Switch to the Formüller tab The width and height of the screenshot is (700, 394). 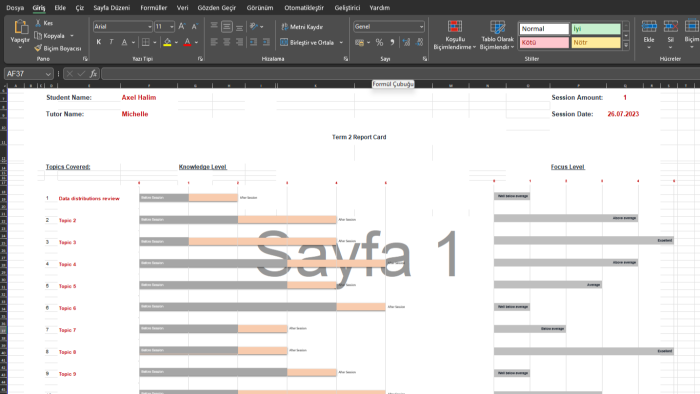tap(154, 8)
